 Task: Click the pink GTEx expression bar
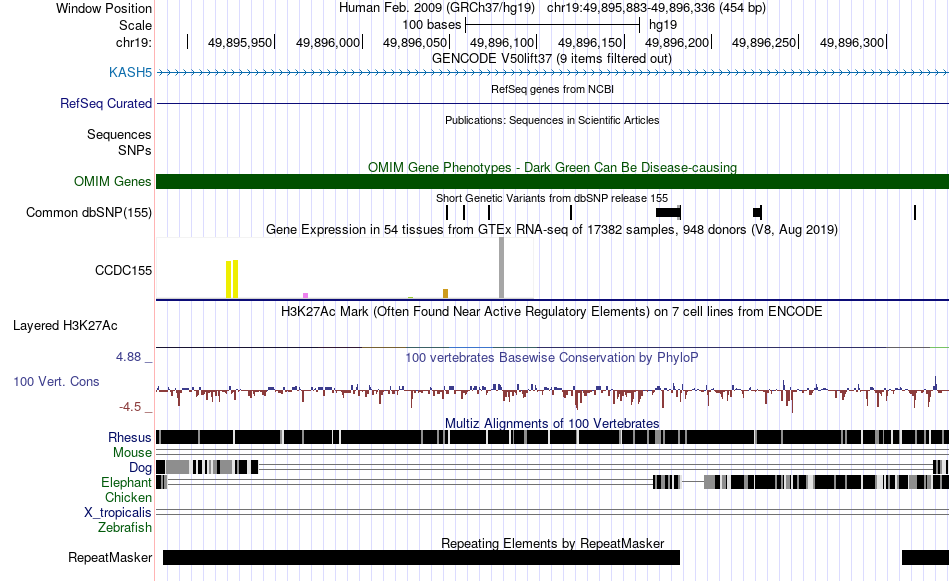(305, 296)
